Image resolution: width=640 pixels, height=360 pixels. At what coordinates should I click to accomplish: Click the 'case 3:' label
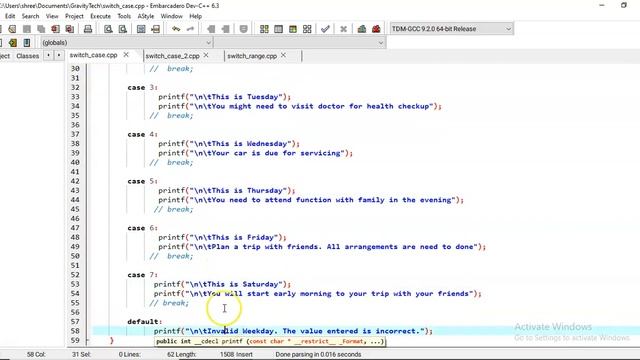coord(142,87)
